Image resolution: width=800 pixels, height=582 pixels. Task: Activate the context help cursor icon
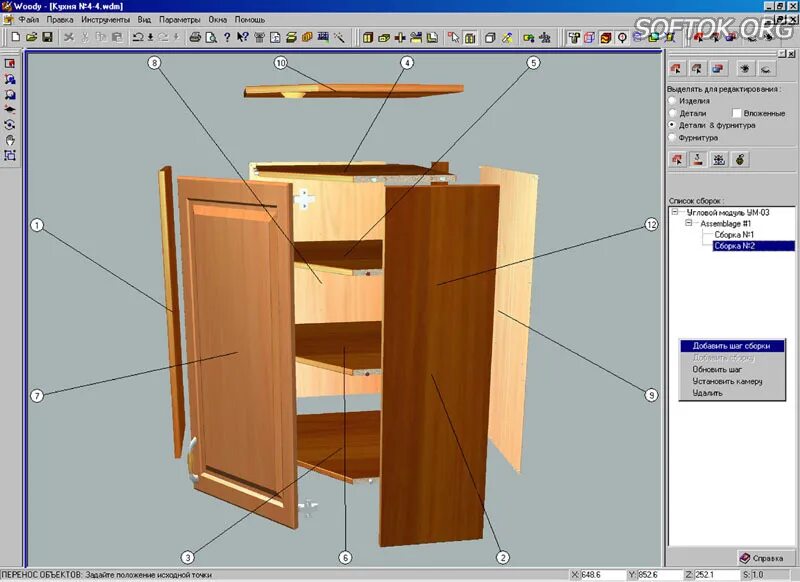click(x=243, y=37)
